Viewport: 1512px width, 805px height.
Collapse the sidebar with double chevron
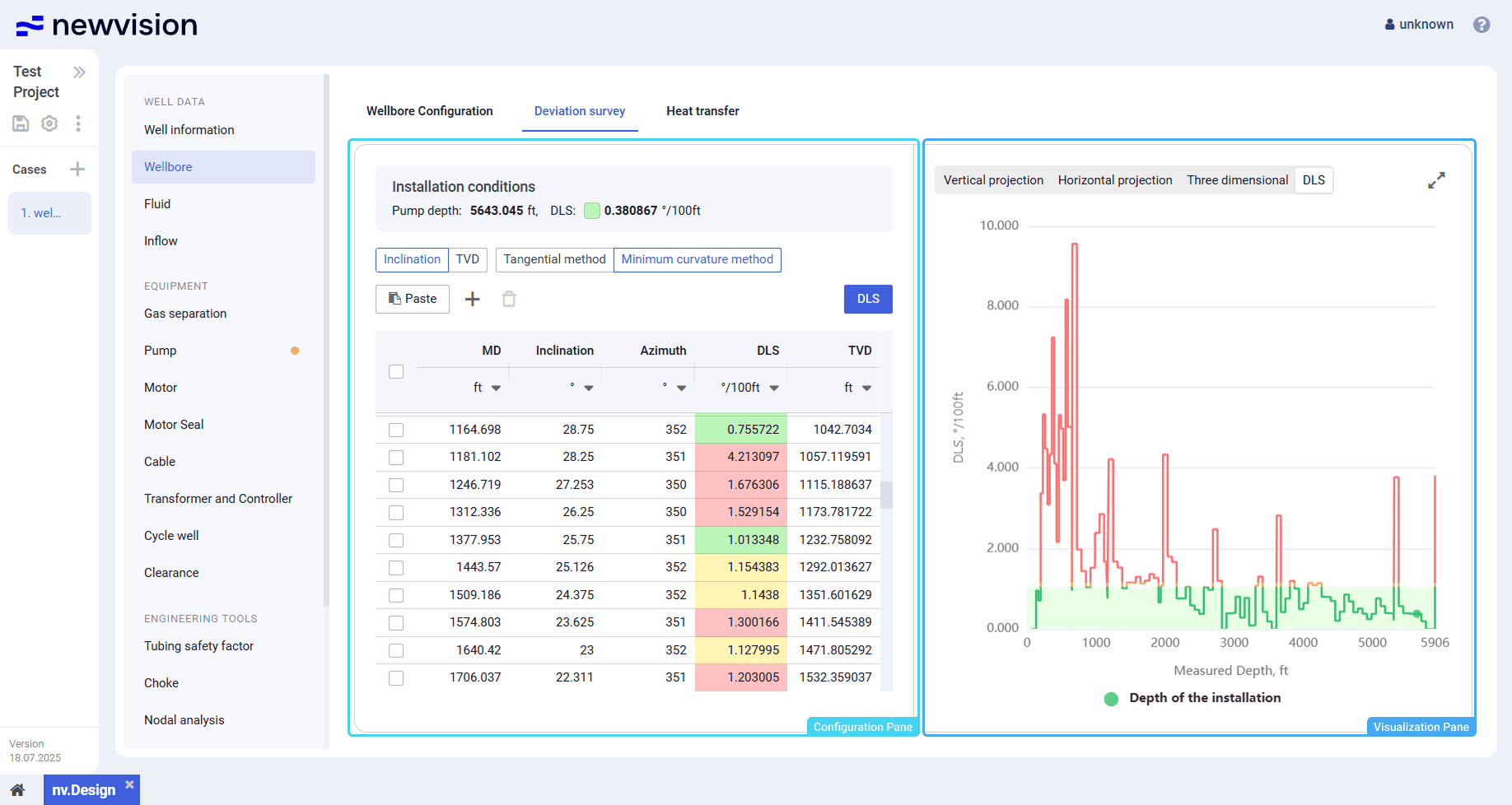pos(79,72)
